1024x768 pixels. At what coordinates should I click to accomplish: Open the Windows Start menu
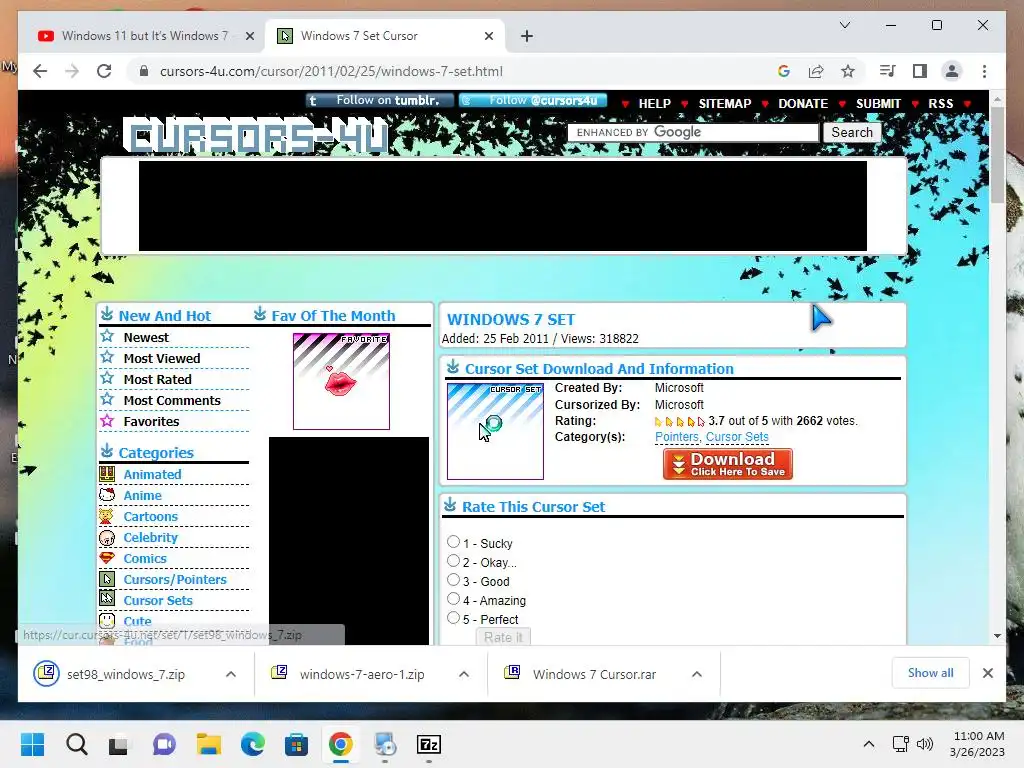click(x=32, y=744)
